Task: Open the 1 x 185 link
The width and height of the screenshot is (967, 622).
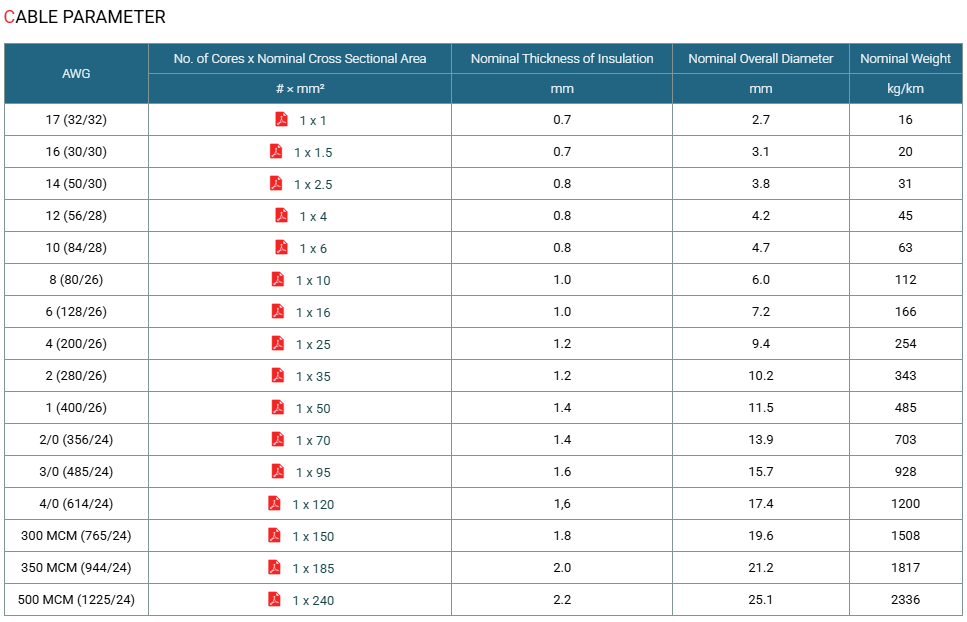Action: [313, 569]
